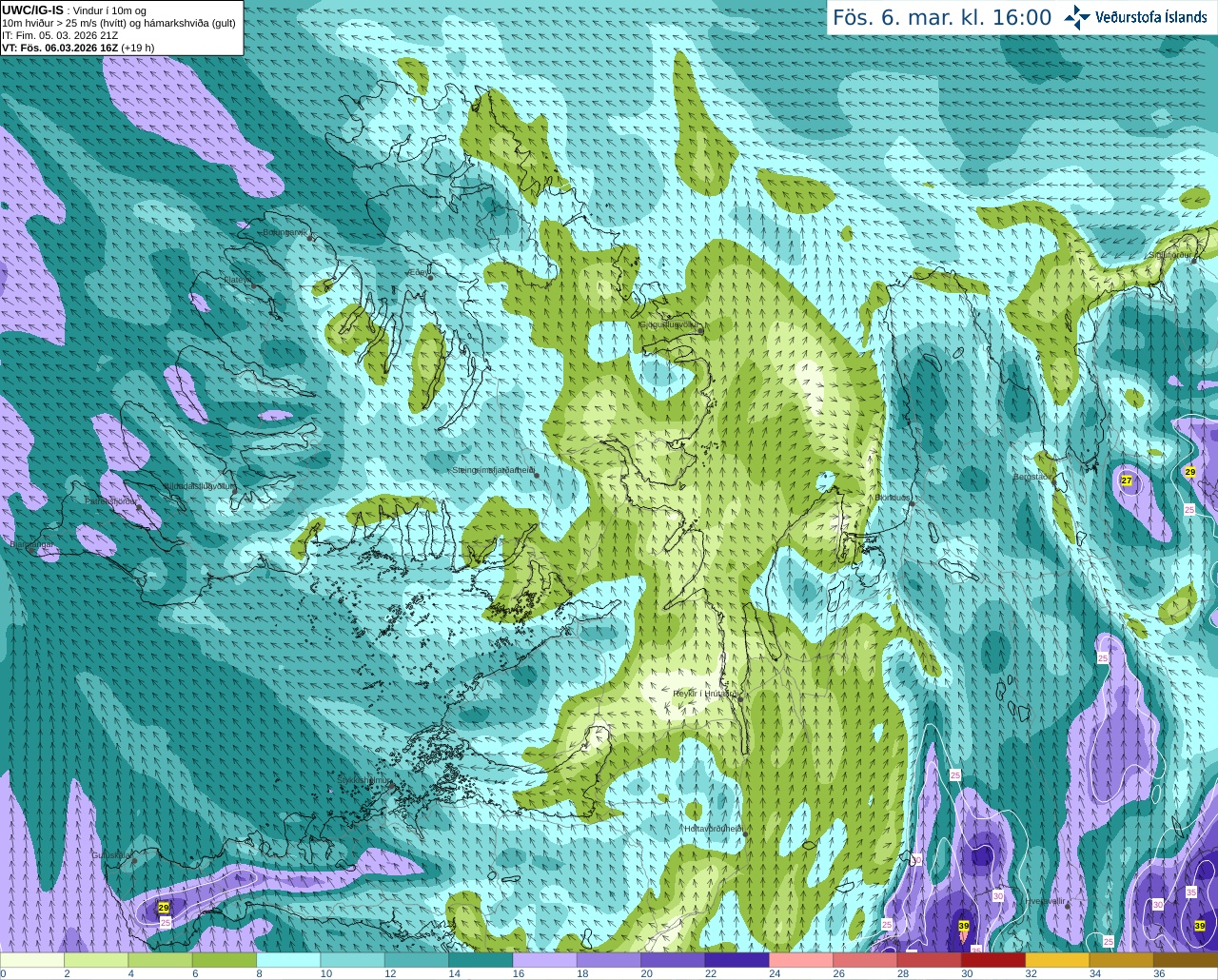
Task: Select the 18–20 m/s legend swatch
Action: (609, 960)
